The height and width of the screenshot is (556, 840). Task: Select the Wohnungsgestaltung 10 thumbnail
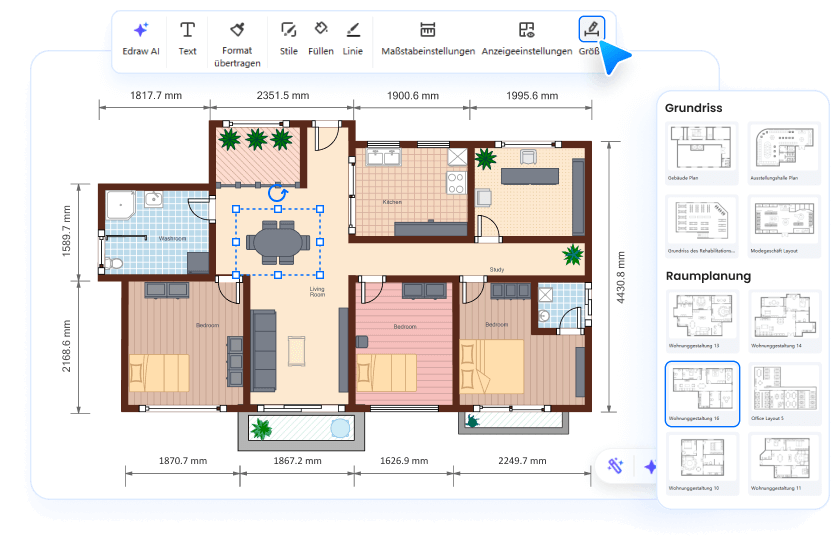pyautogui.click(x=701, y=462)
